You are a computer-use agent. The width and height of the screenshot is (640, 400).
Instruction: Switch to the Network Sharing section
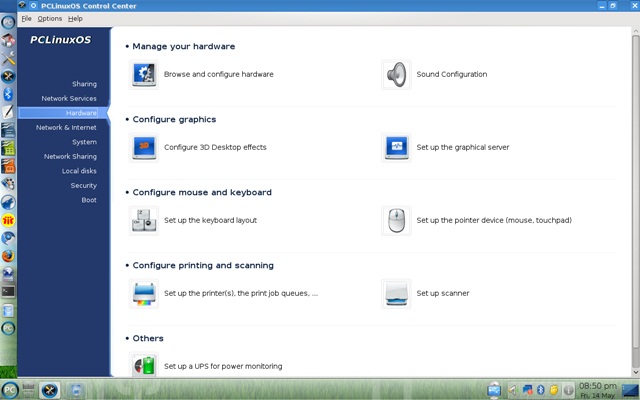70,156
